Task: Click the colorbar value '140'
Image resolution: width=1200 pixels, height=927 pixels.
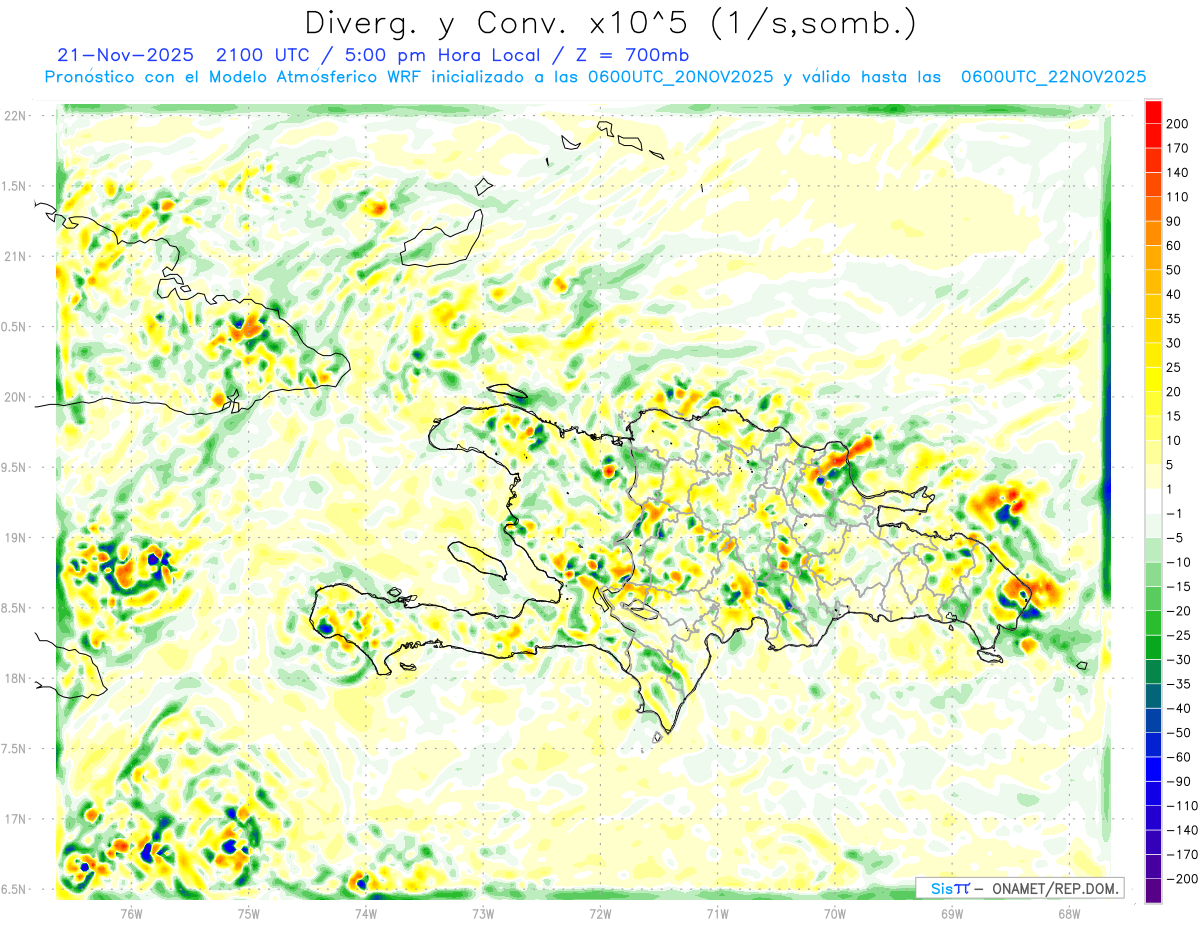Action: click(x=1176, y=172)
